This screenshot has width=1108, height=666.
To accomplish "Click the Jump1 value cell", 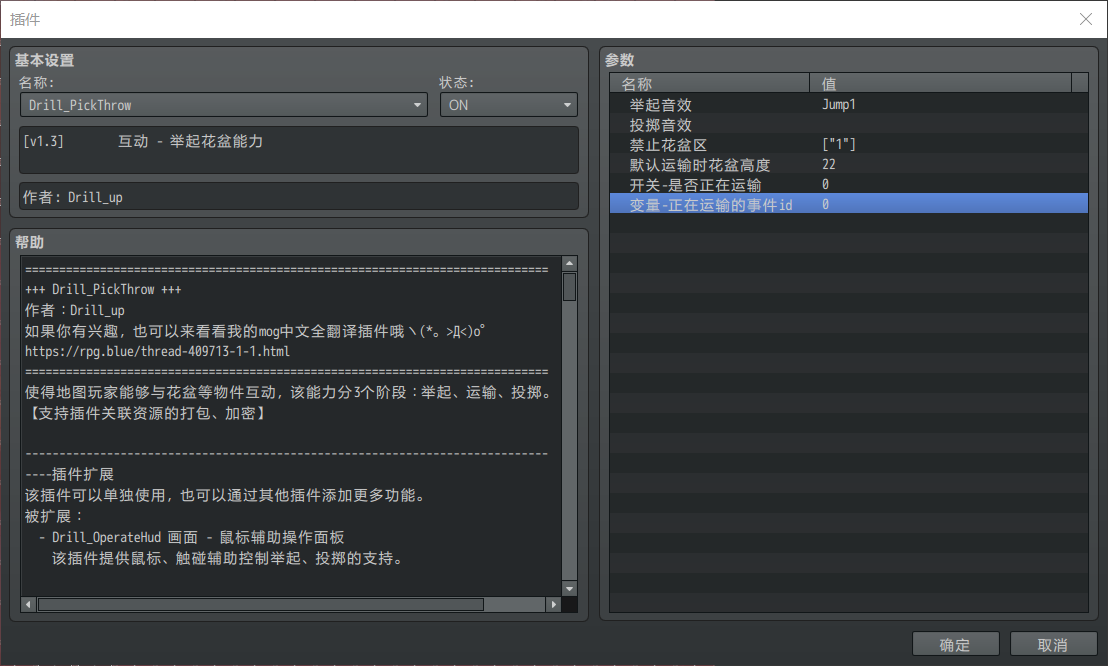I will click(839, 104).
